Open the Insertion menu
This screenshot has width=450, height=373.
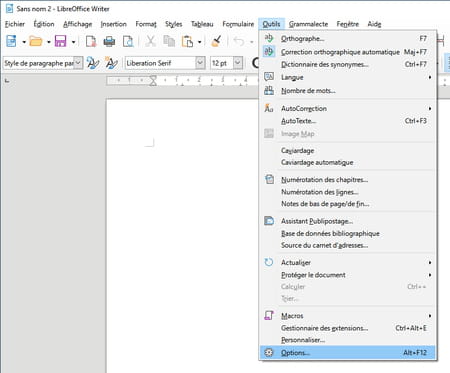click(x=113, y=24)
